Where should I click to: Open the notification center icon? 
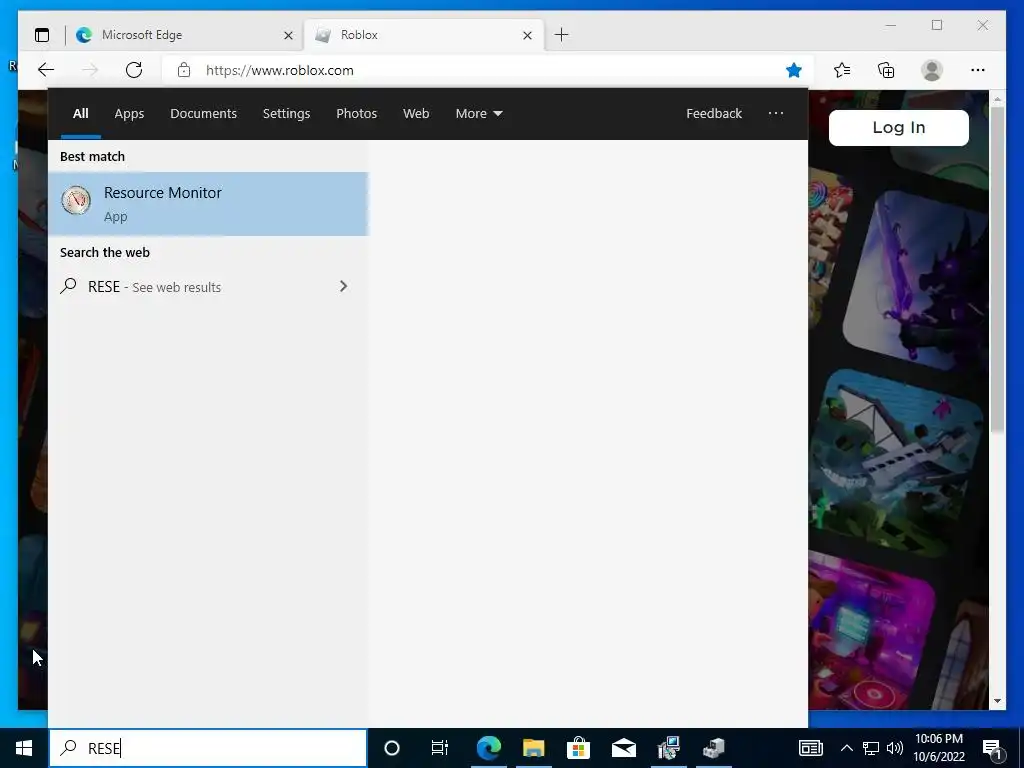tap(992, 748)
